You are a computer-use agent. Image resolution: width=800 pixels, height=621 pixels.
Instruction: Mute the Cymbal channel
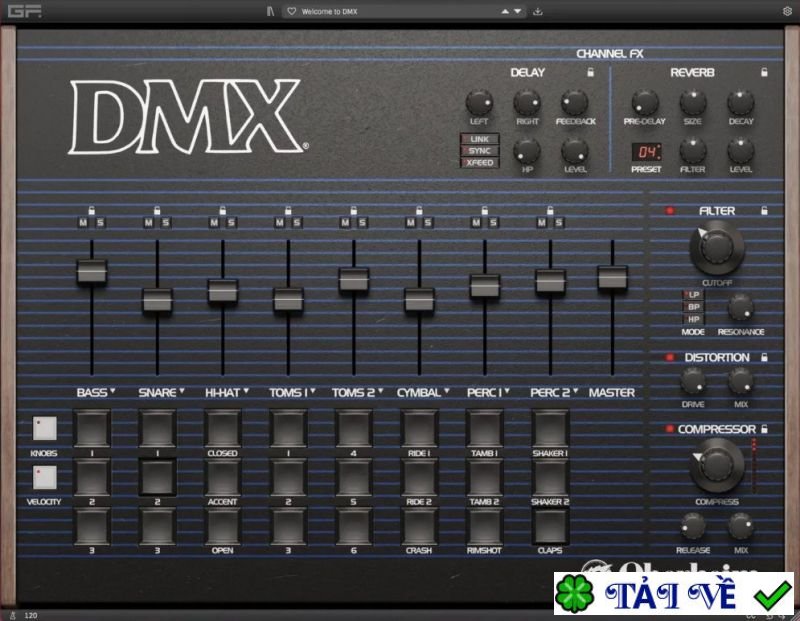[410, 222]
